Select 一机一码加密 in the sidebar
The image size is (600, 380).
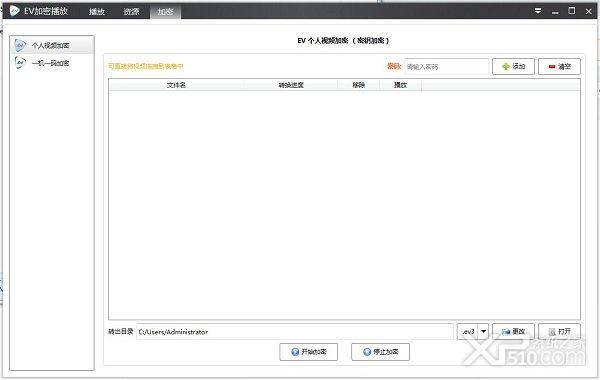(x=52, y=63)
